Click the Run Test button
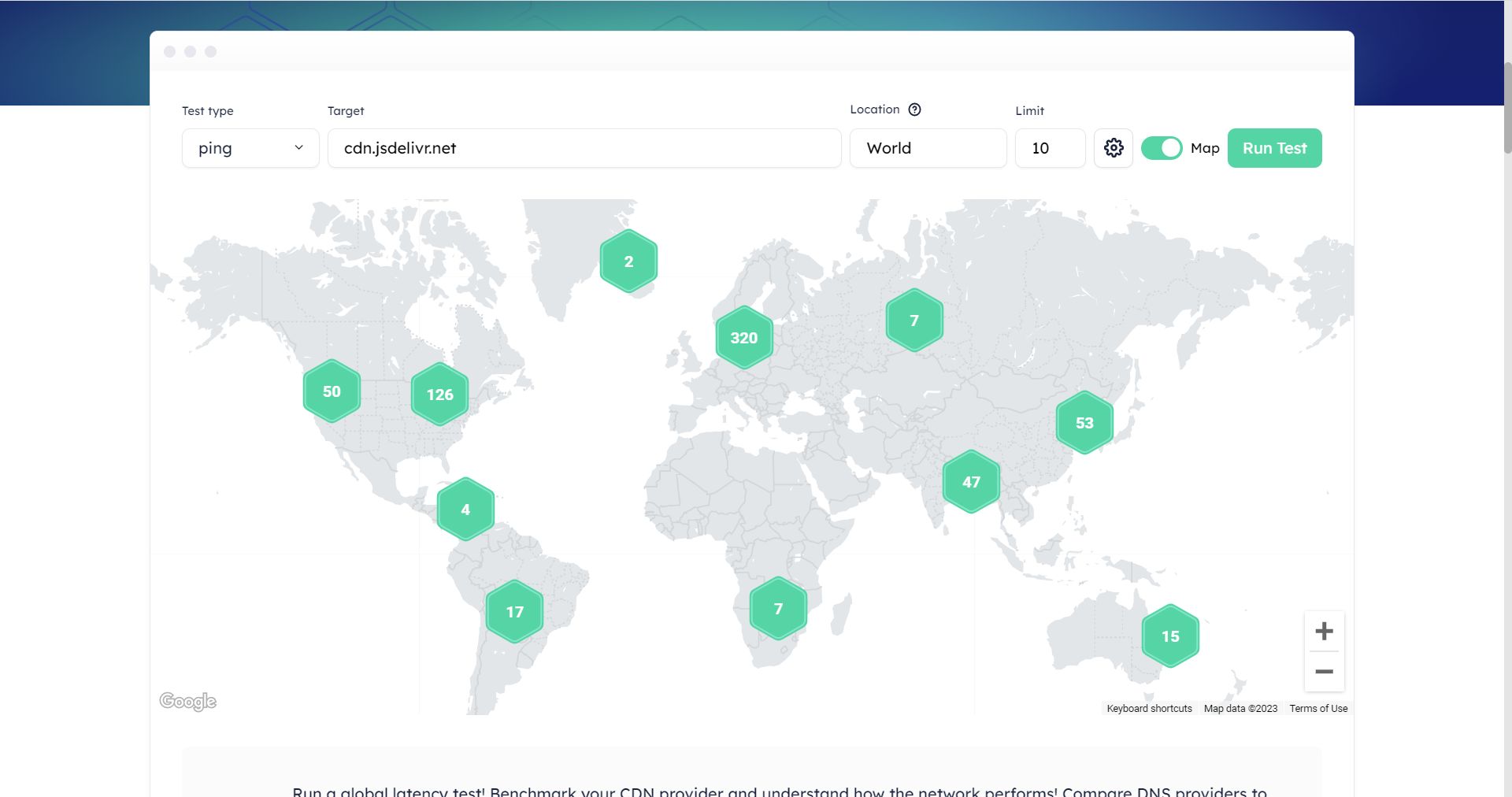The width and height of the screenshot is (1512, 797). pyautogui.click(x=1274, y=147)
